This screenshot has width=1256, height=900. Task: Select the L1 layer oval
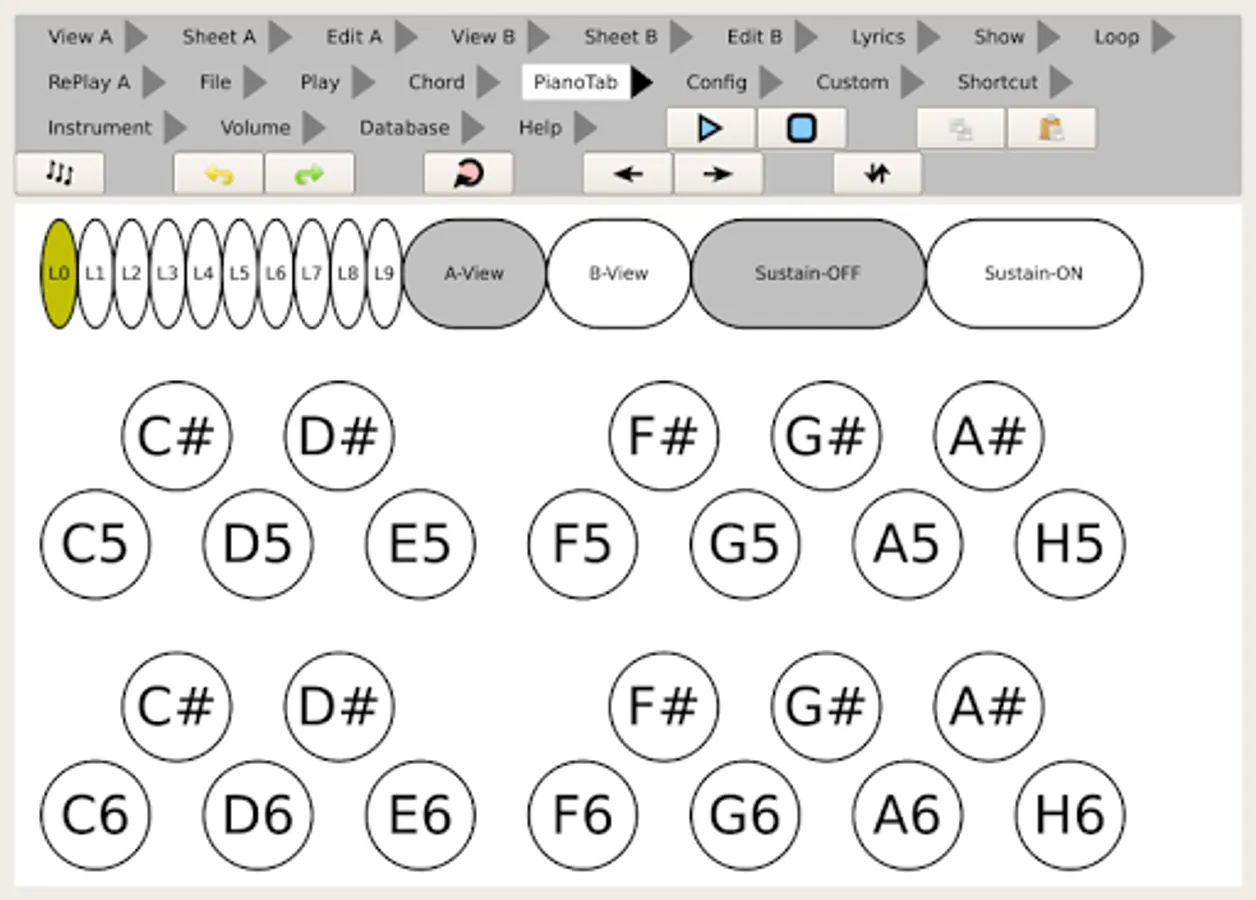click(95, 274)
